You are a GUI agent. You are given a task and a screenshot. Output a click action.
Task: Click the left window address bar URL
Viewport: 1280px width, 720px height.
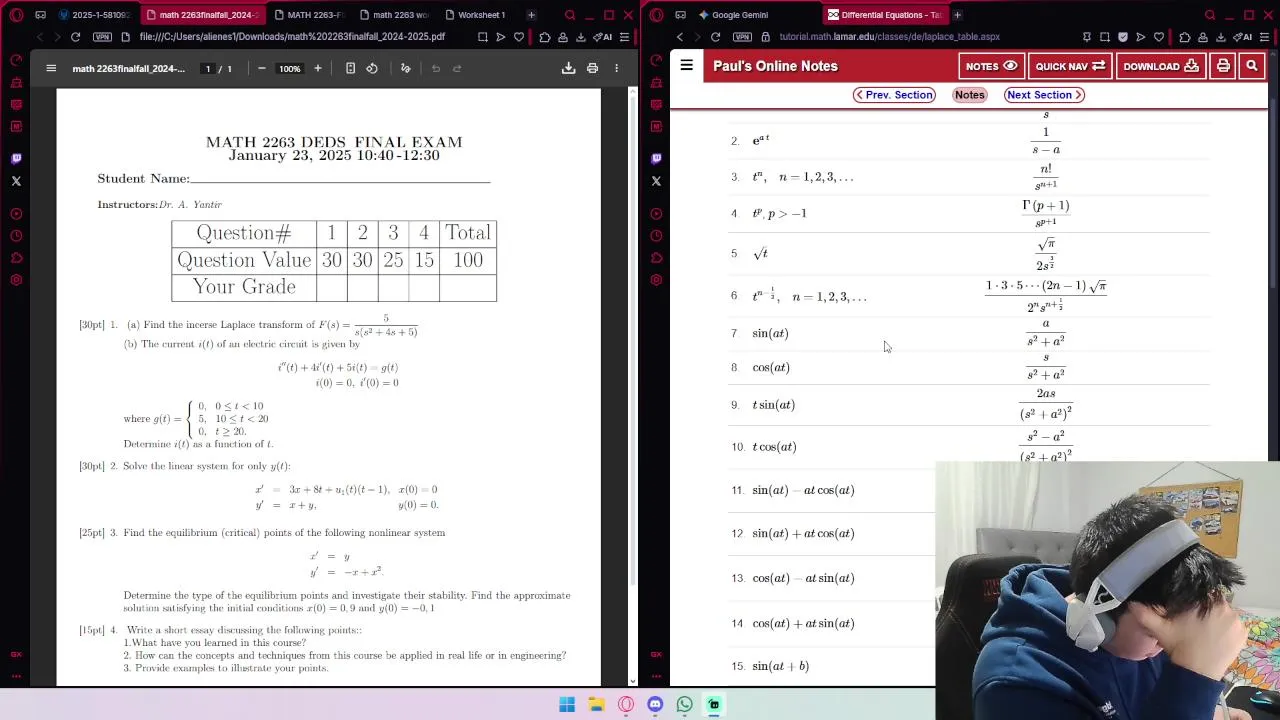point(292,37)
